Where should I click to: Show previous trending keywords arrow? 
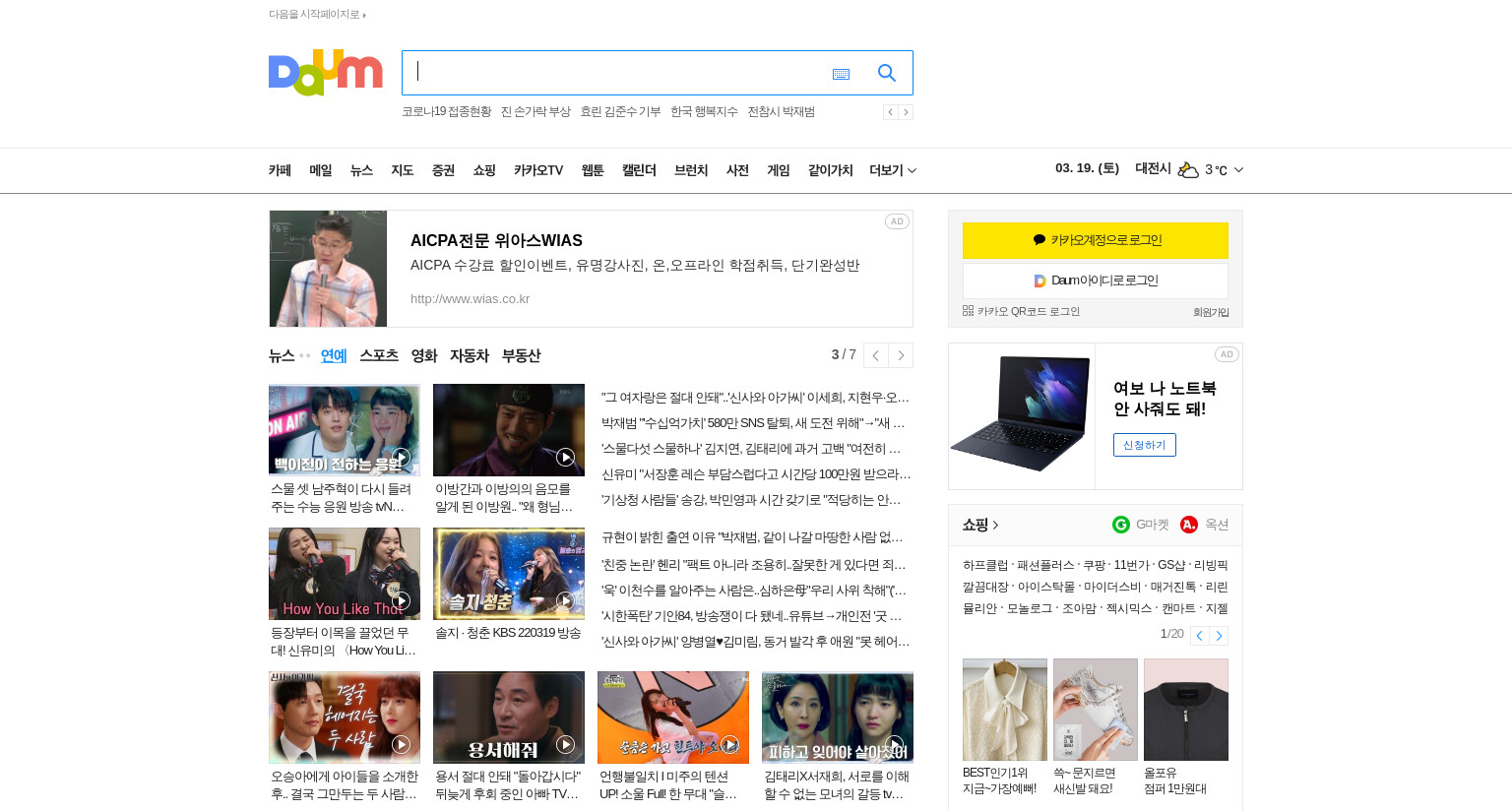890,112
